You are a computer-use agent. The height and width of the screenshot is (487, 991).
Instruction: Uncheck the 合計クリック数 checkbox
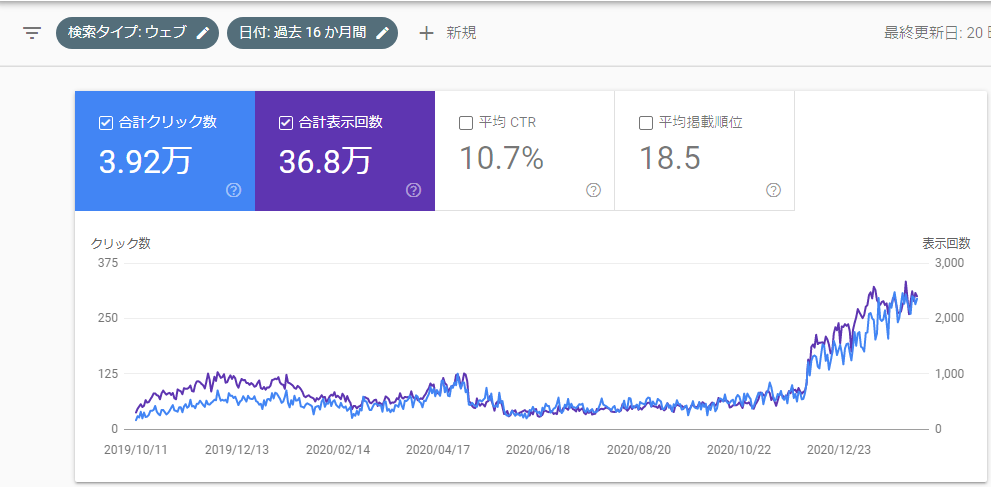tap(106, 123)
